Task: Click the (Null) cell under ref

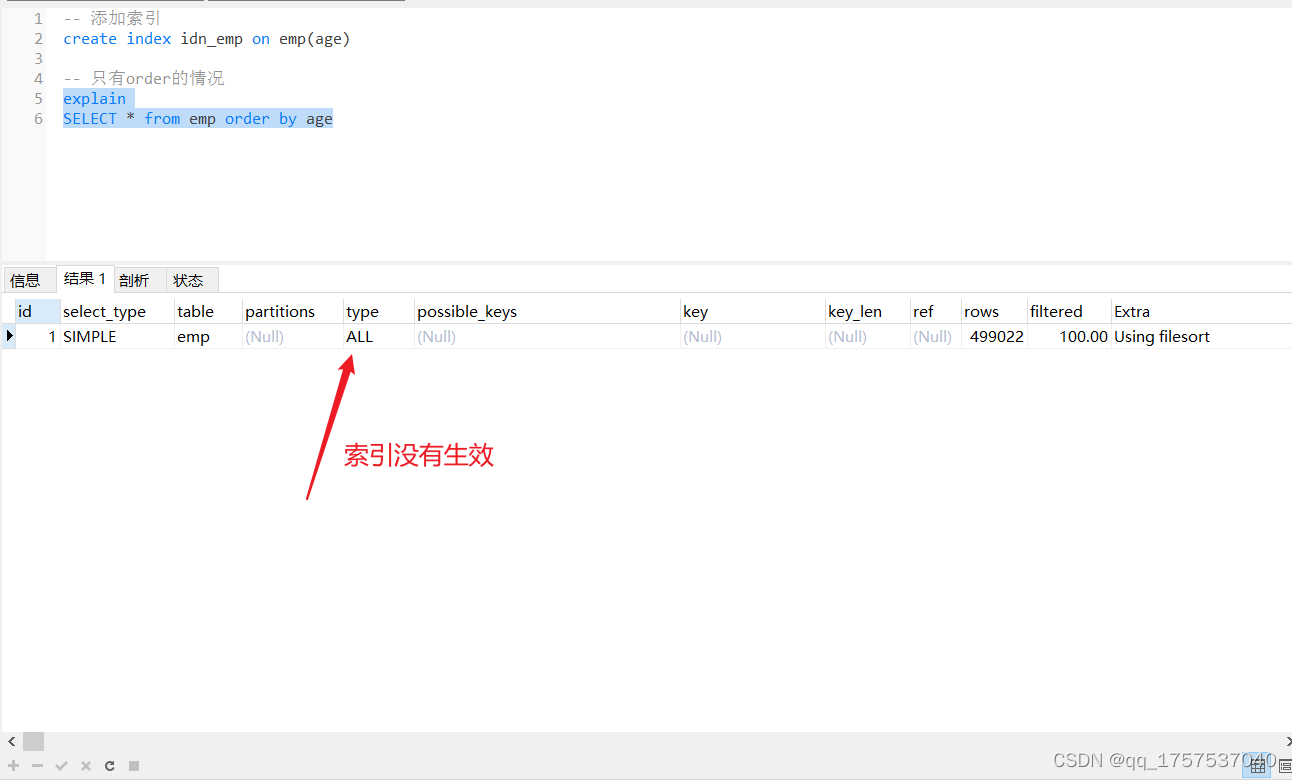Action: [936, 337]
